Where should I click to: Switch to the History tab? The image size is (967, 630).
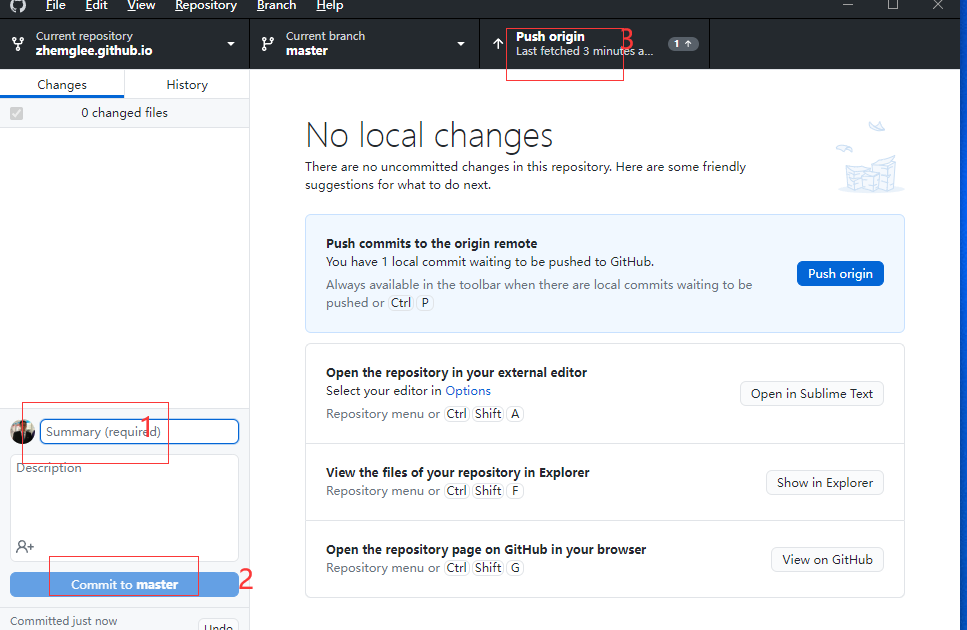187,84
